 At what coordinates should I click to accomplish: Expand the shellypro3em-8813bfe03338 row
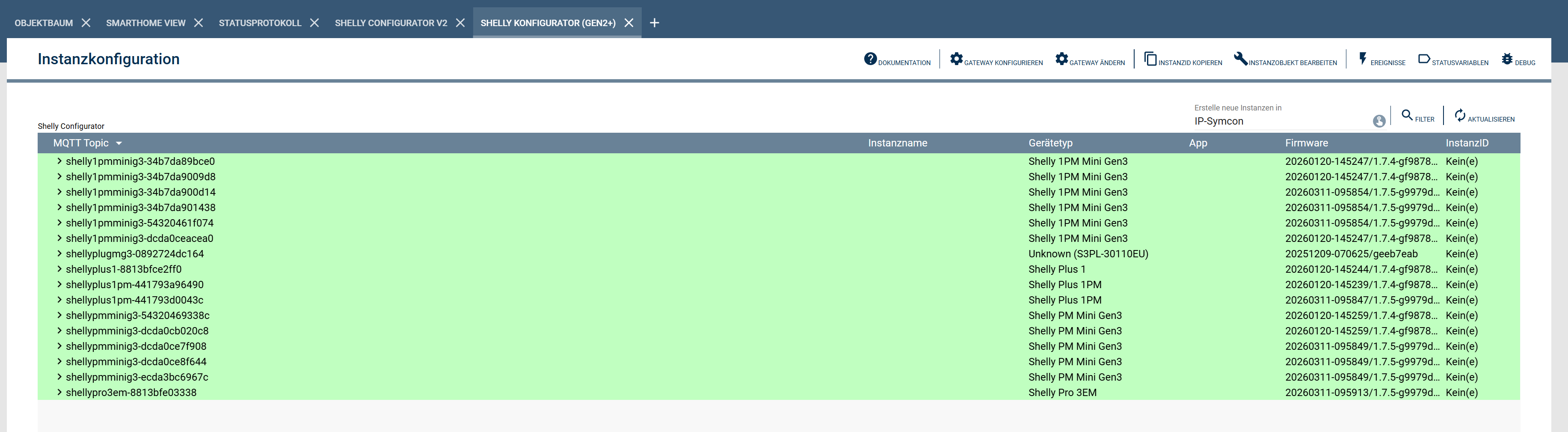coord(59,392)
